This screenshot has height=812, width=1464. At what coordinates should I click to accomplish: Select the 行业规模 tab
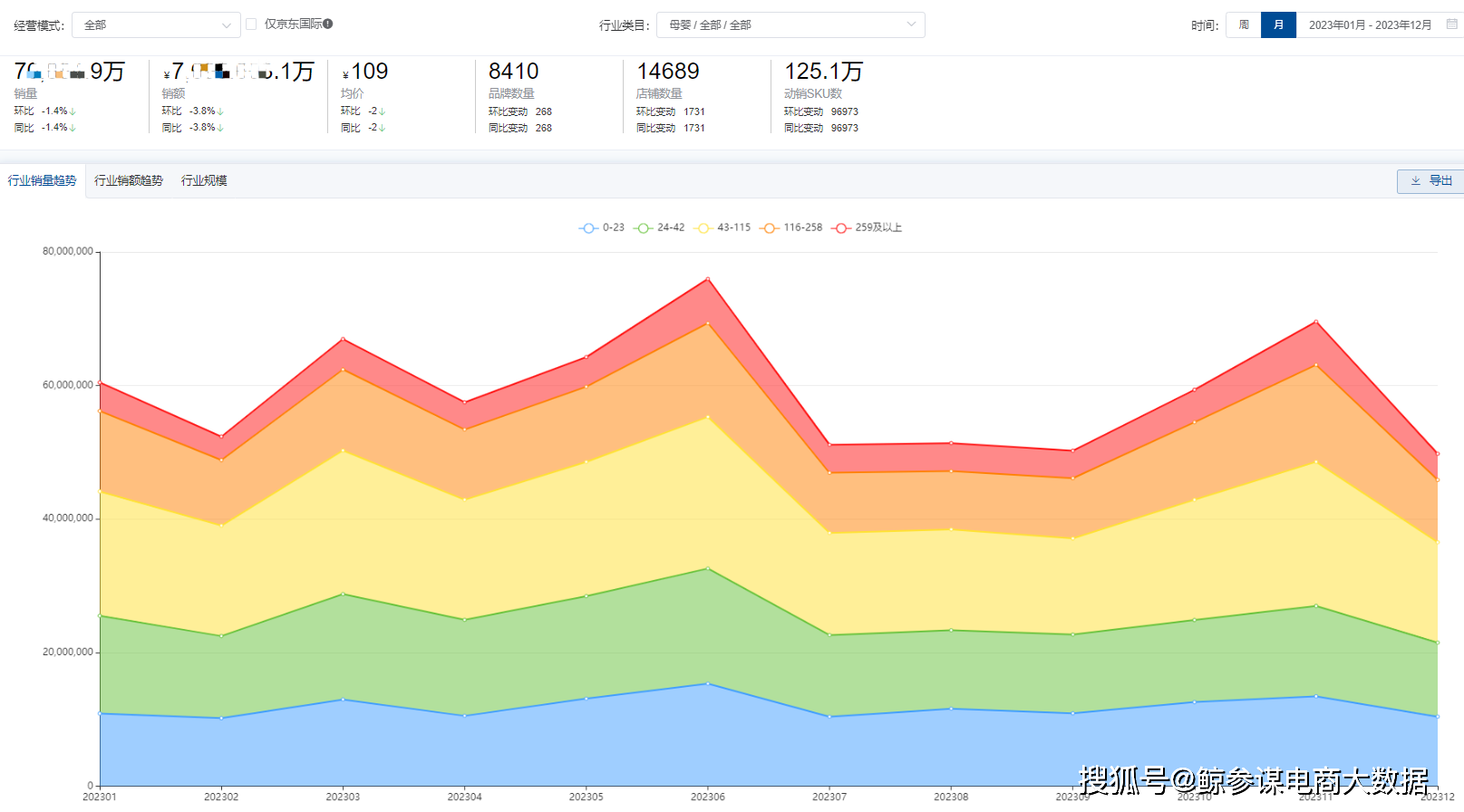point(204,180)
